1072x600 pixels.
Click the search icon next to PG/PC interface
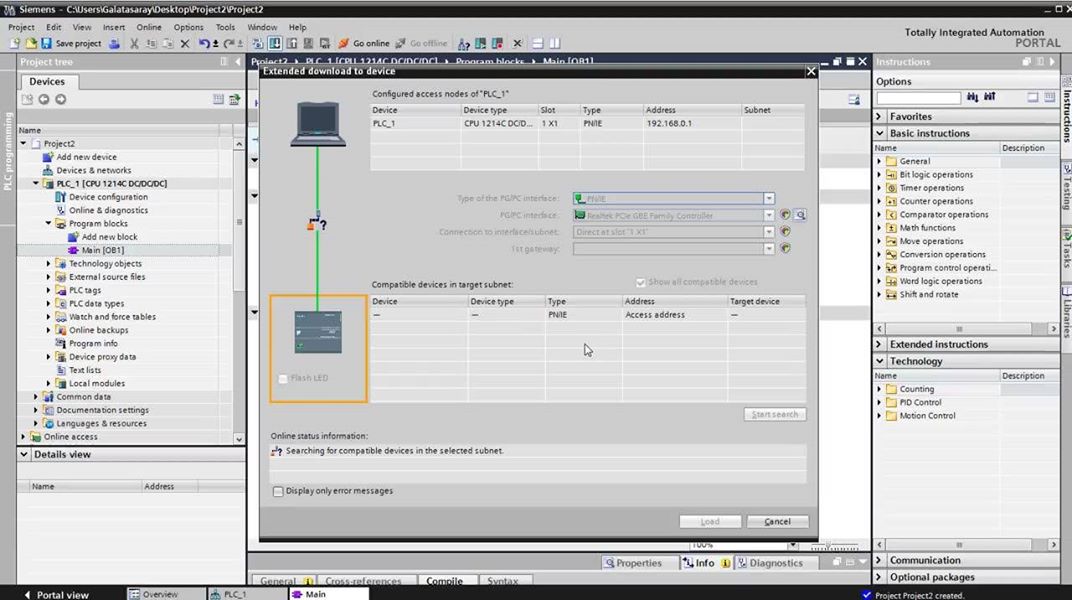tap(801, 215)
